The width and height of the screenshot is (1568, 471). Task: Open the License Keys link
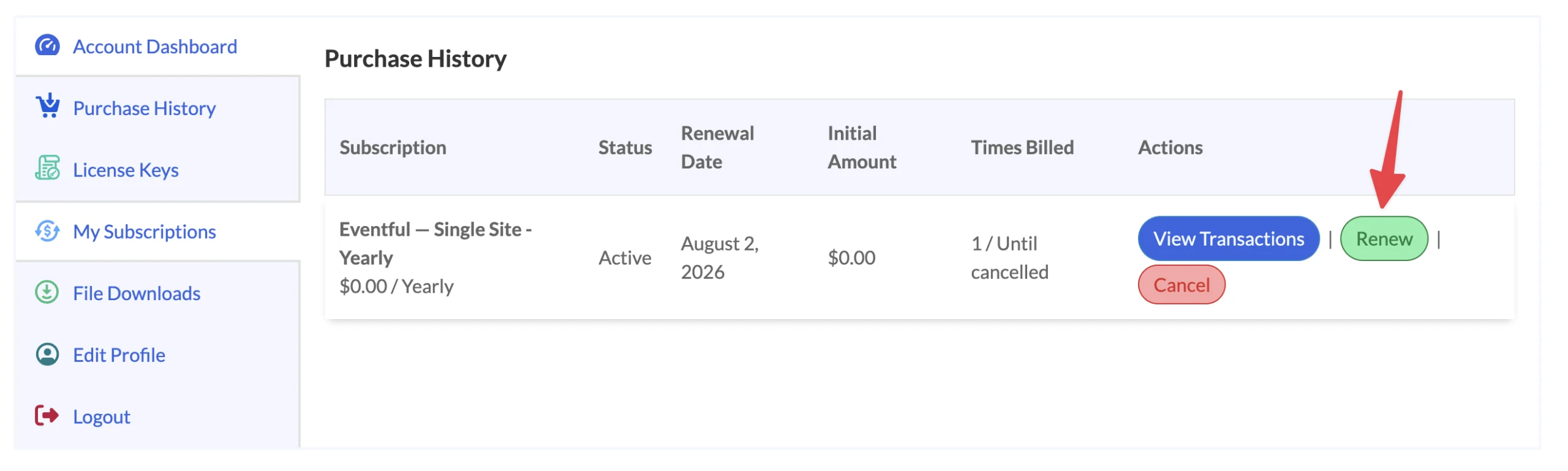pyautogui.click(x=126, y=170)
